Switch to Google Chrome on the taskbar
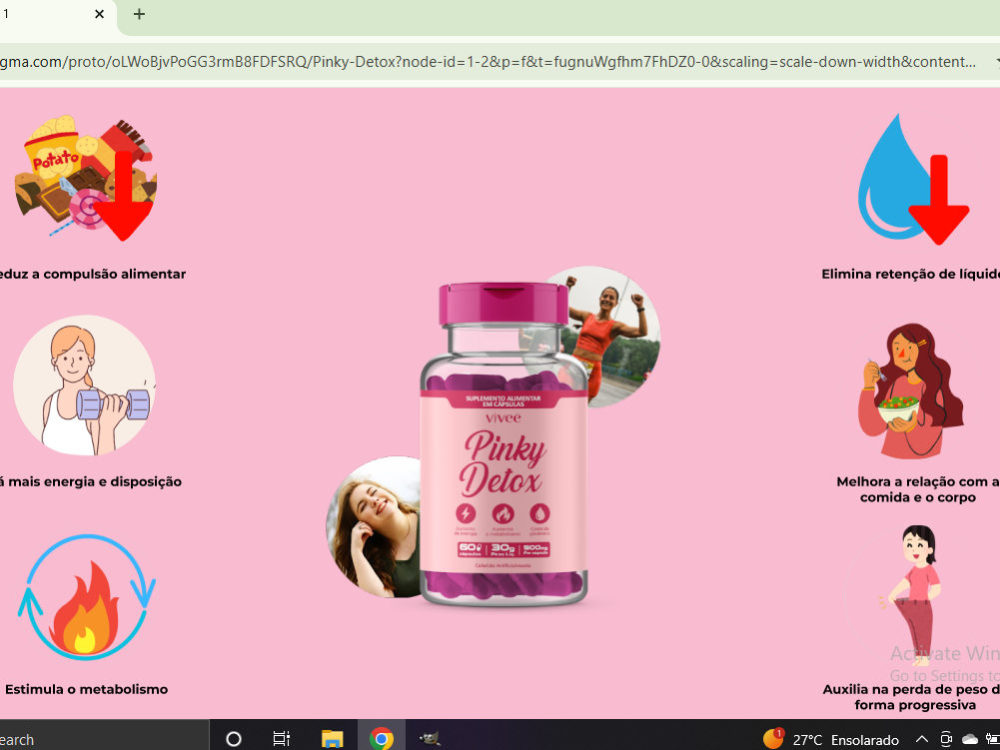Screen dimensions: 1000x750 381,739
